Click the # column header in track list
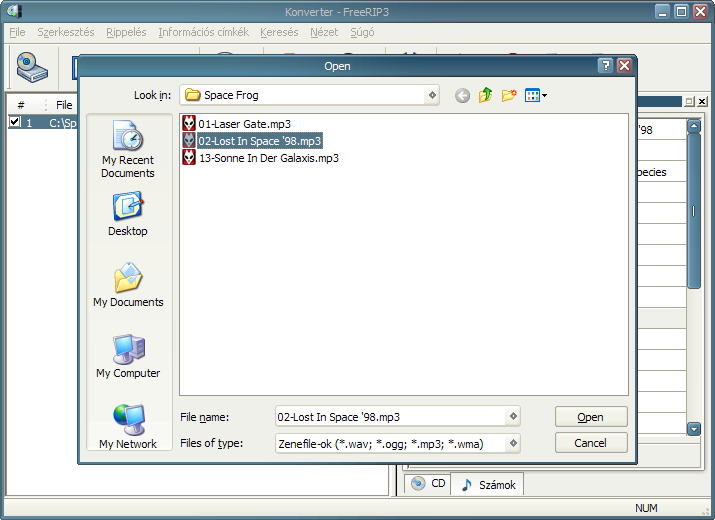This screenshot has width=715, height=520. click(21, 105)
